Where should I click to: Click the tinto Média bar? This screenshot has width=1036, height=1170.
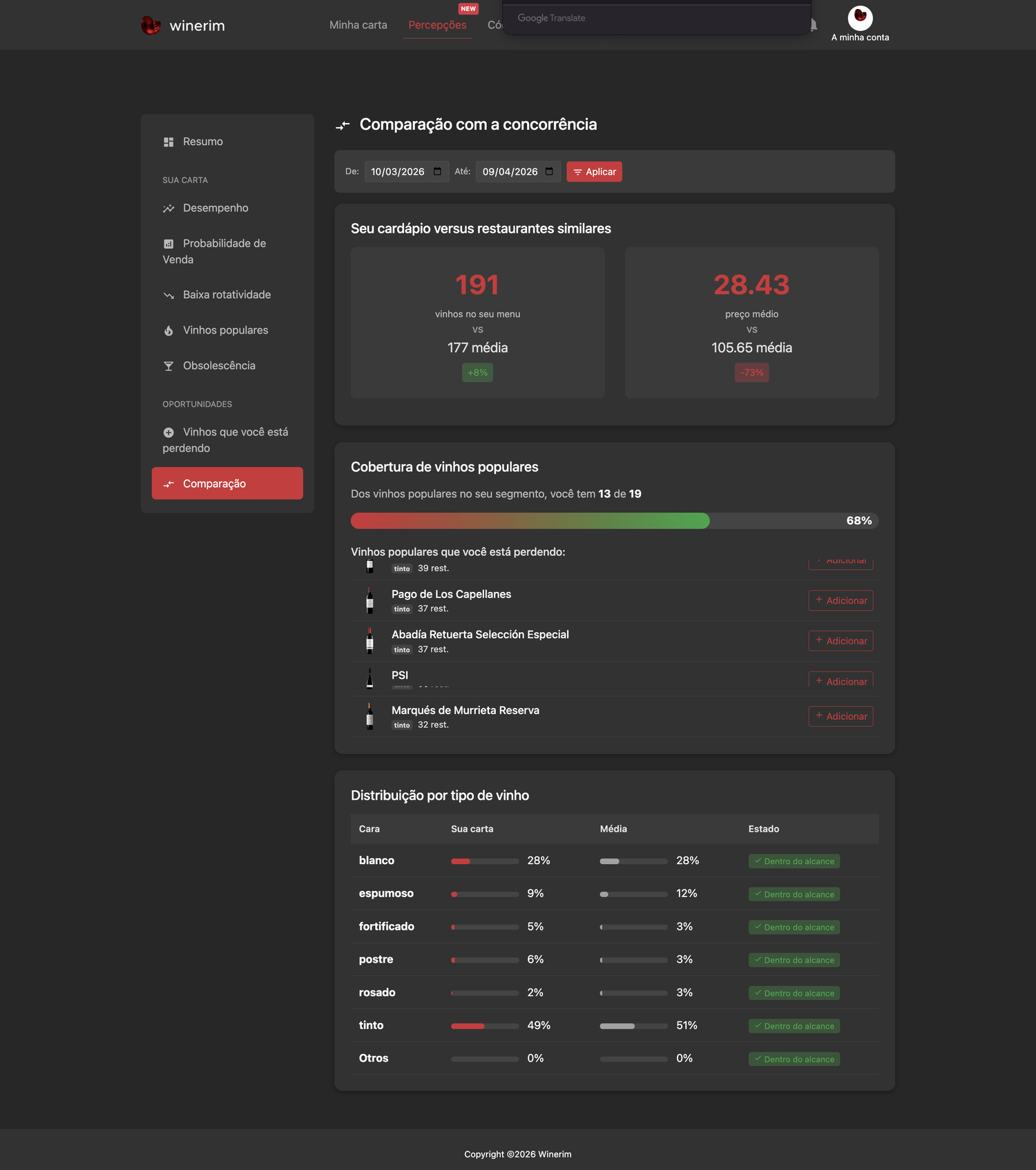click(633, 1026)
